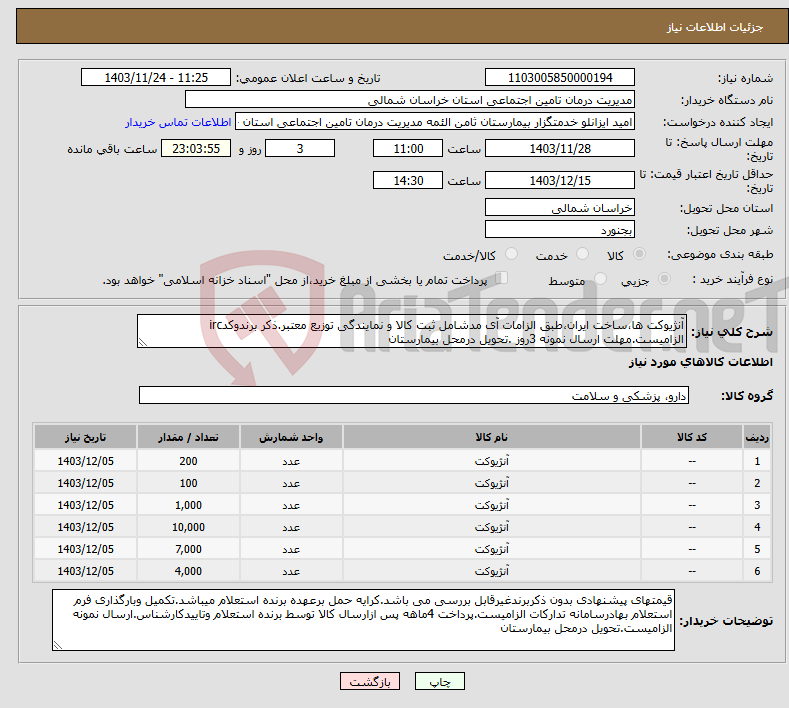Viewport: 789px width, 708px height.
Task: Select the کالا radio button
Action: tap(639, 254)
